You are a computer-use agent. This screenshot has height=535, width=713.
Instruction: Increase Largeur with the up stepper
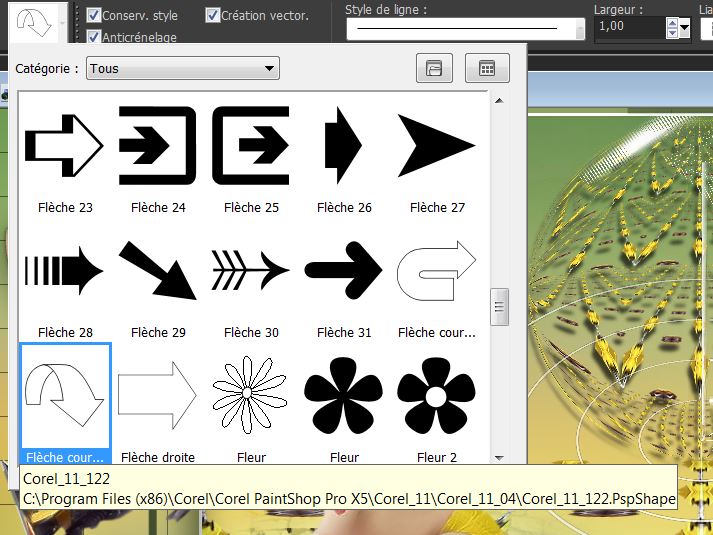click(673, 22)
